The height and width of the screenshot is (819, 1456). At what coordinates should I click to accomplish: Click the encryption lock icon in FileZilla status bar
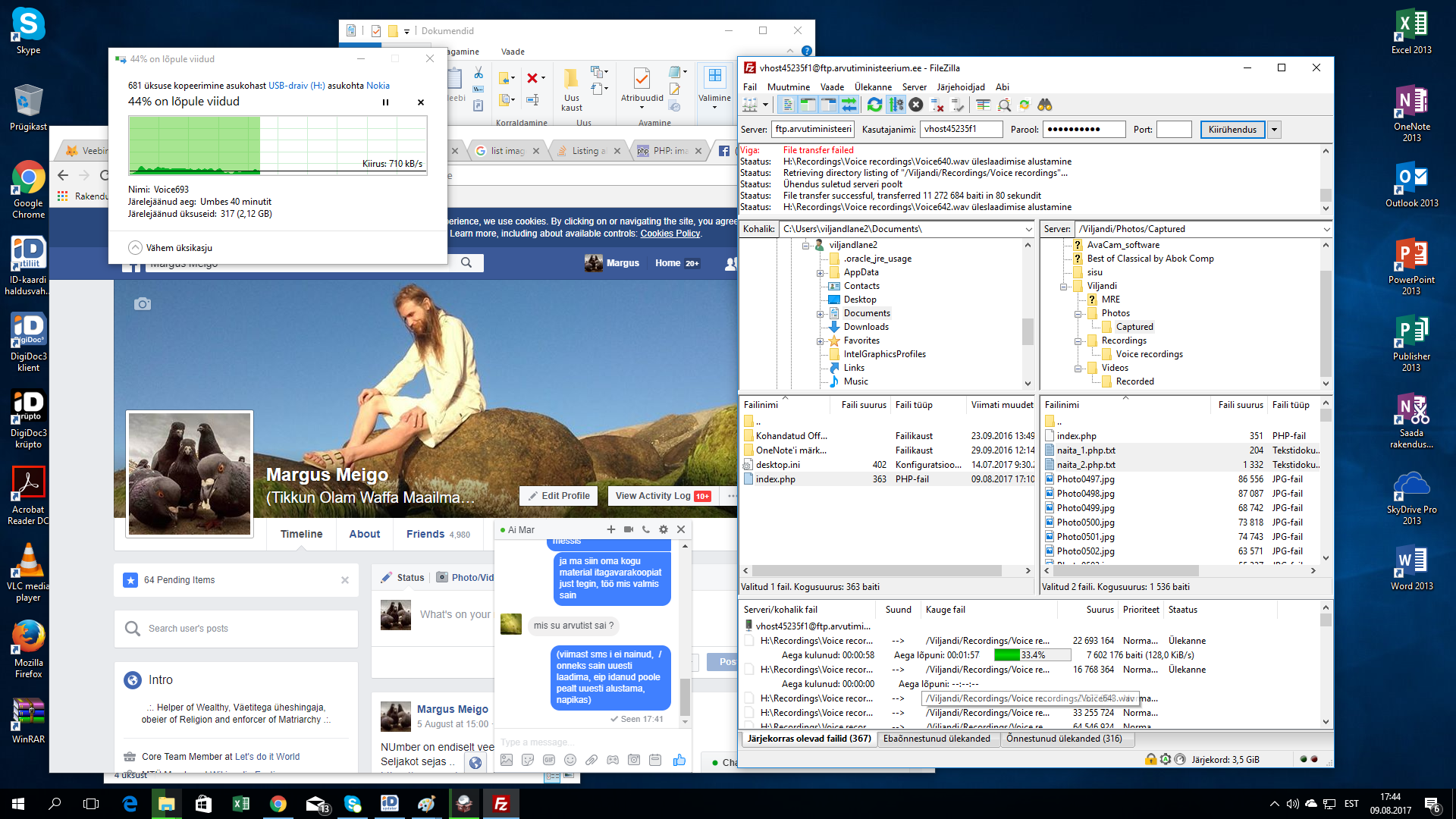click(1151, 759)
